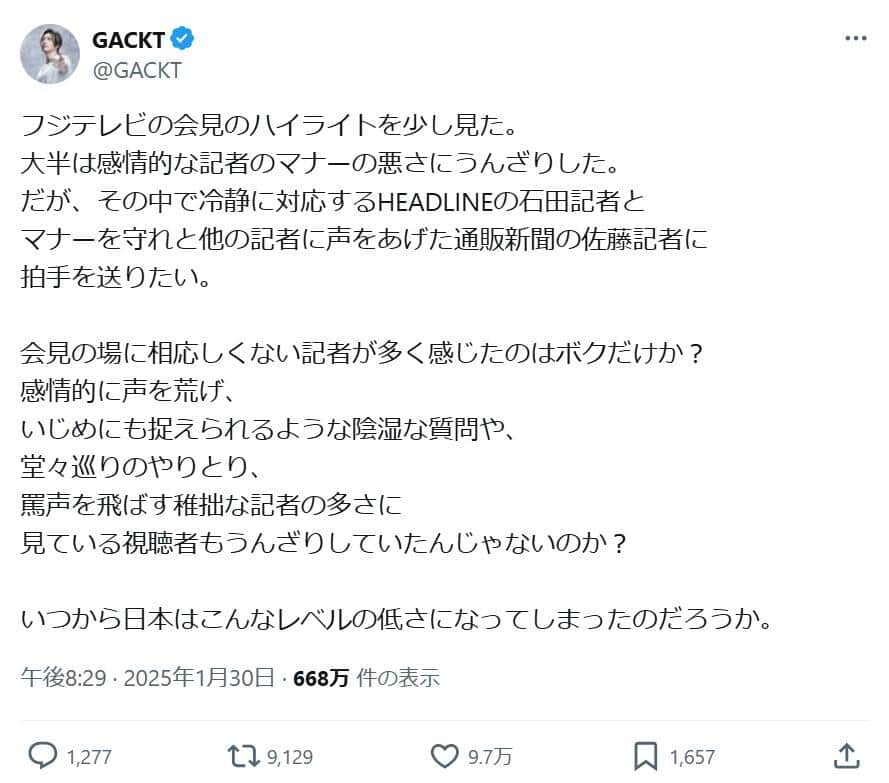Click the 1,277 reply count
The height and width of the screenshot is (783, 889).
(x=88, y=754)
